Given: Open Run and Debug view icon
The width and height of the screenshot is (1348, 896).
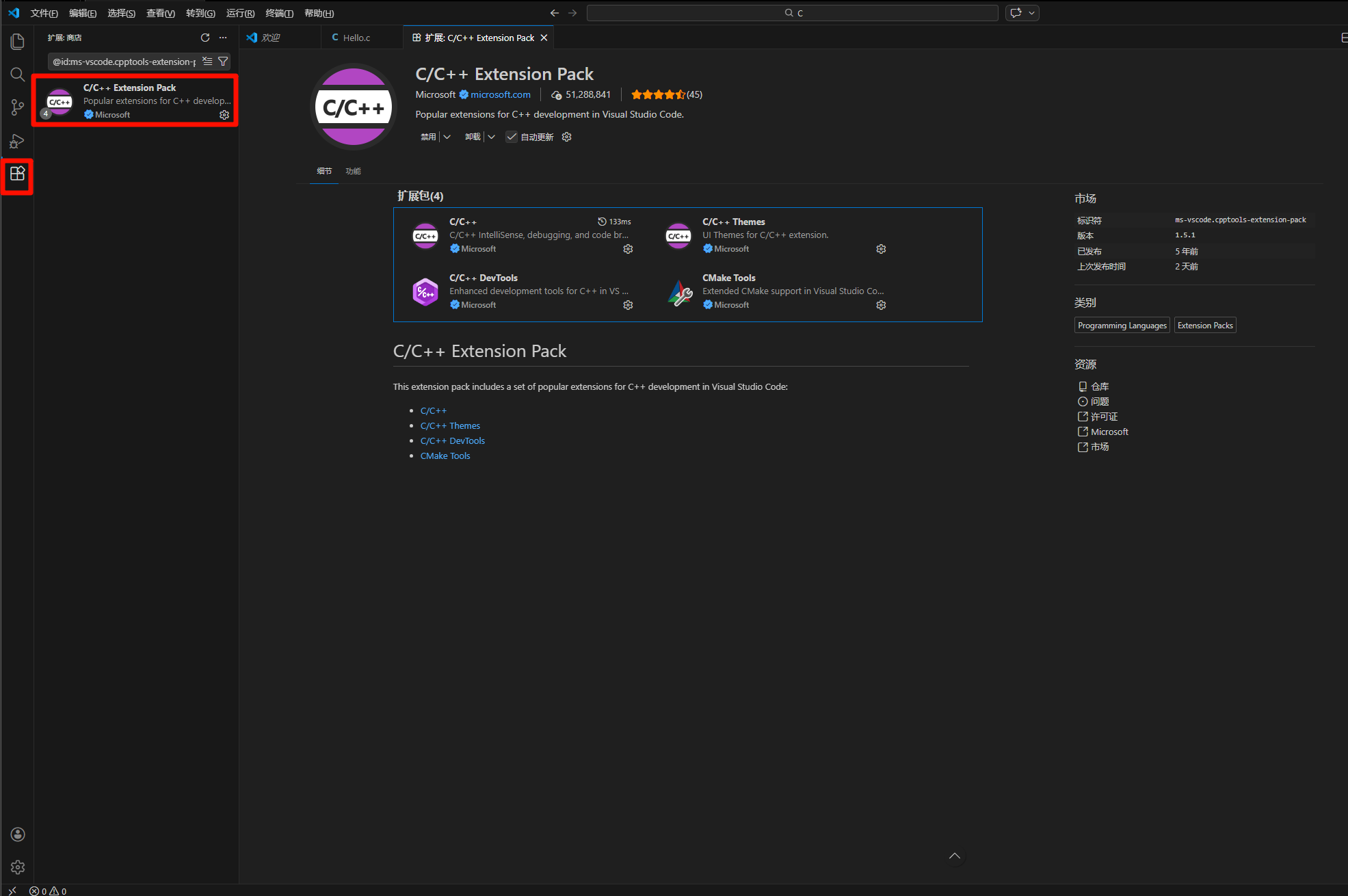Looking at the screenshot, I should coord(18,141).
